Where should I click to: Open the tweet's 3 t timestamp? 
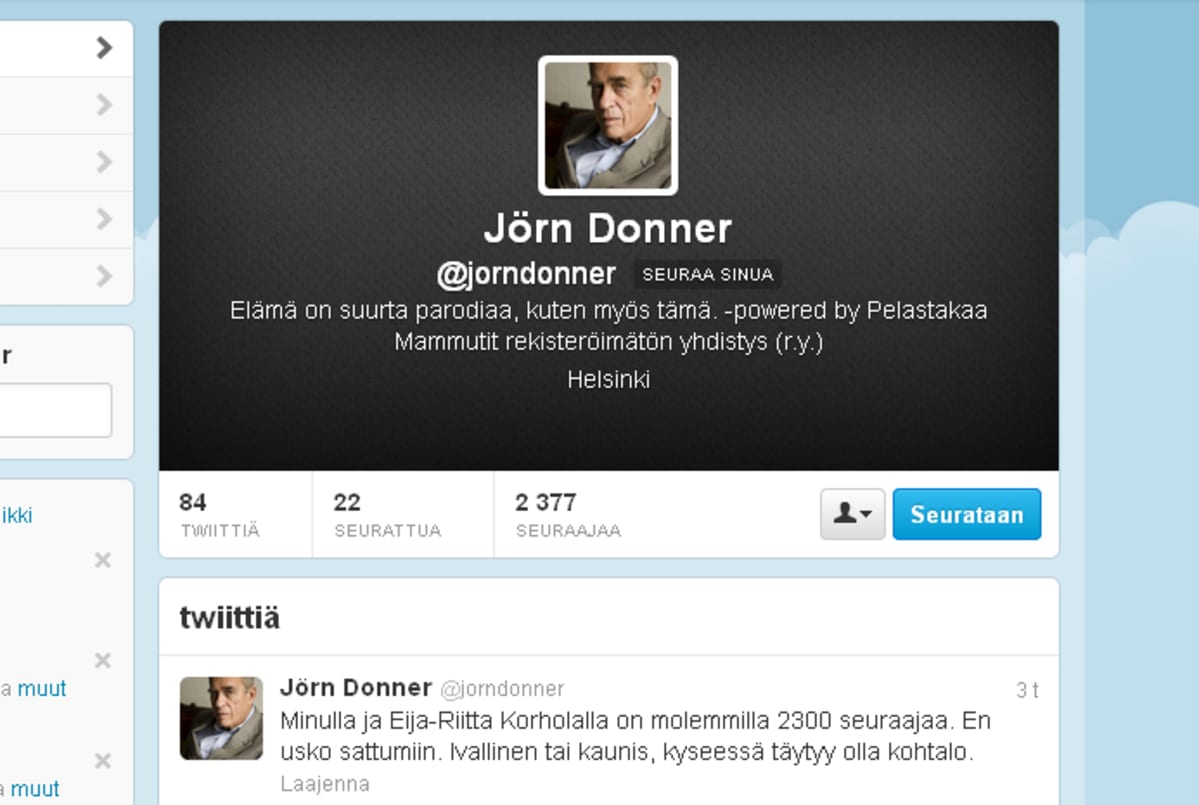point(1027,690)
